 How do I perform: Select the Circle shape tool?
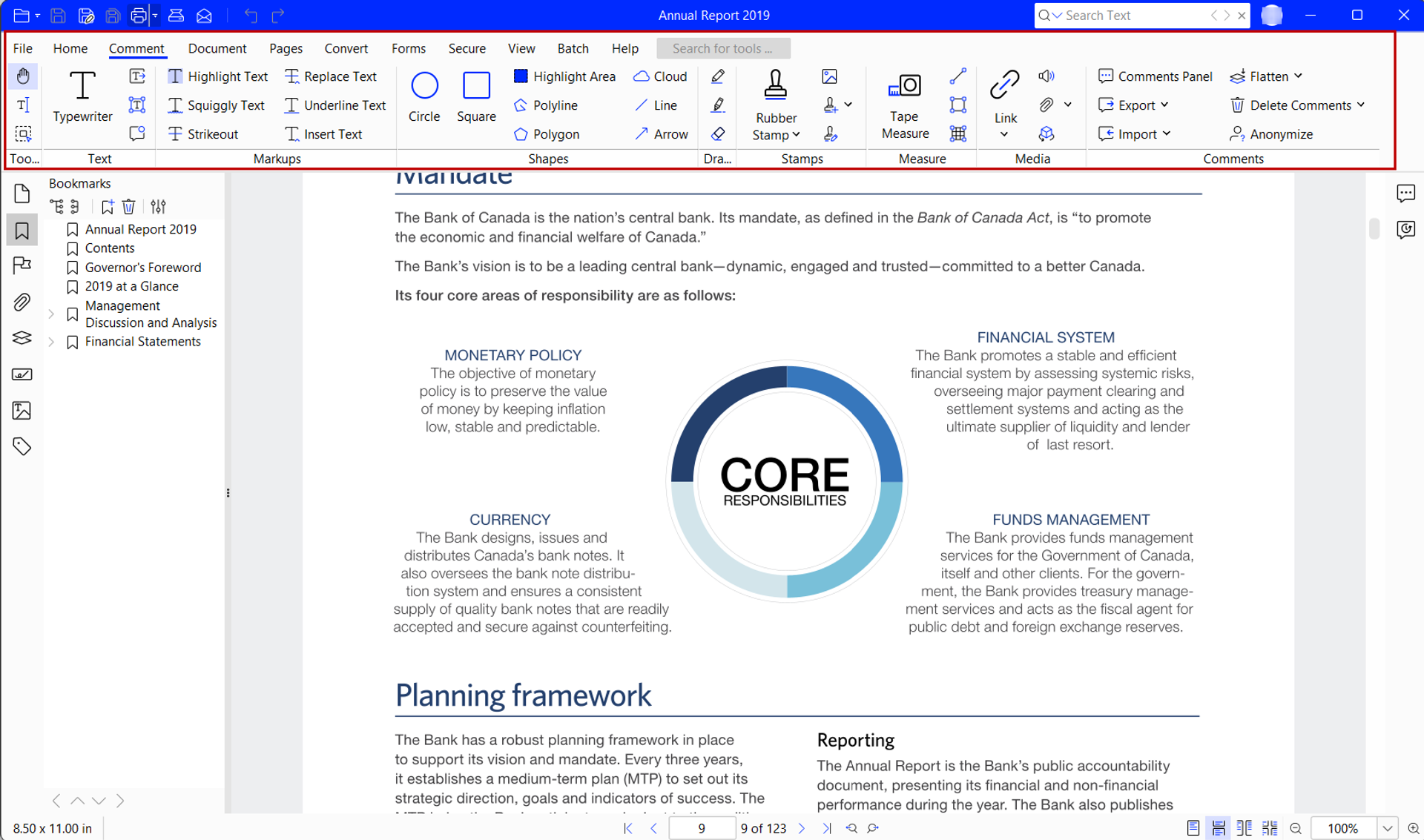(424, 97)
